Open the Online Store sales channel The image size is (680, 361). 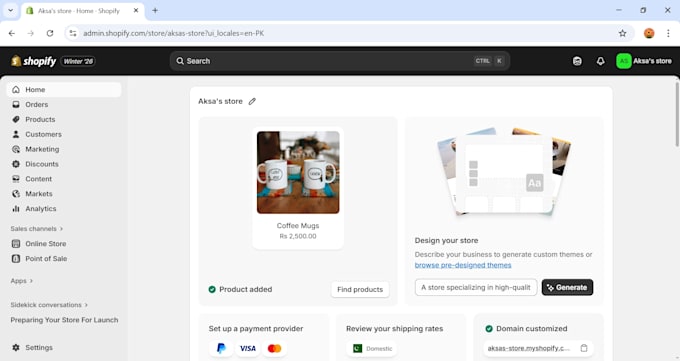(46, 244)
